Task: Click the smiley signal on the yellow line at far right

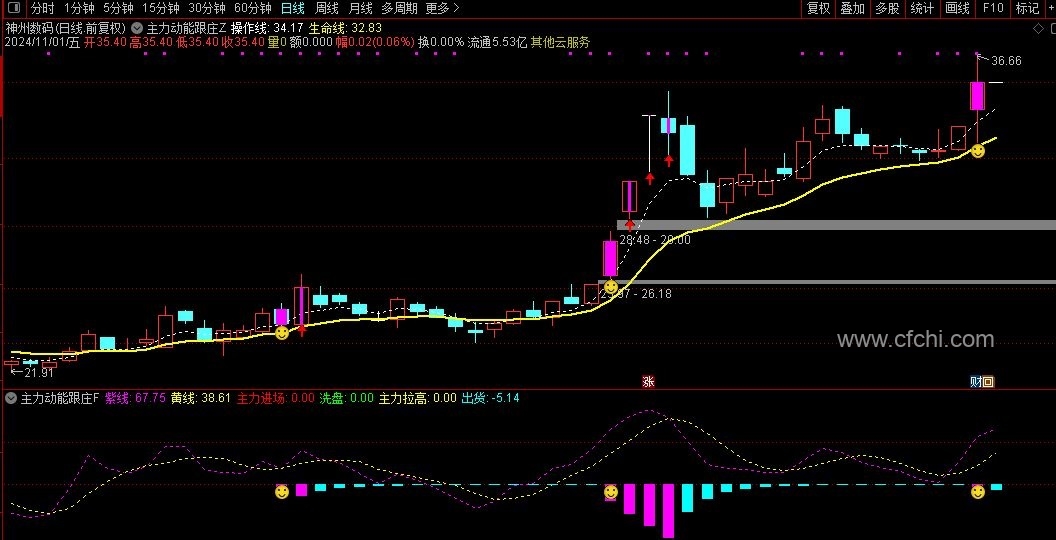Action: [977, 151]
